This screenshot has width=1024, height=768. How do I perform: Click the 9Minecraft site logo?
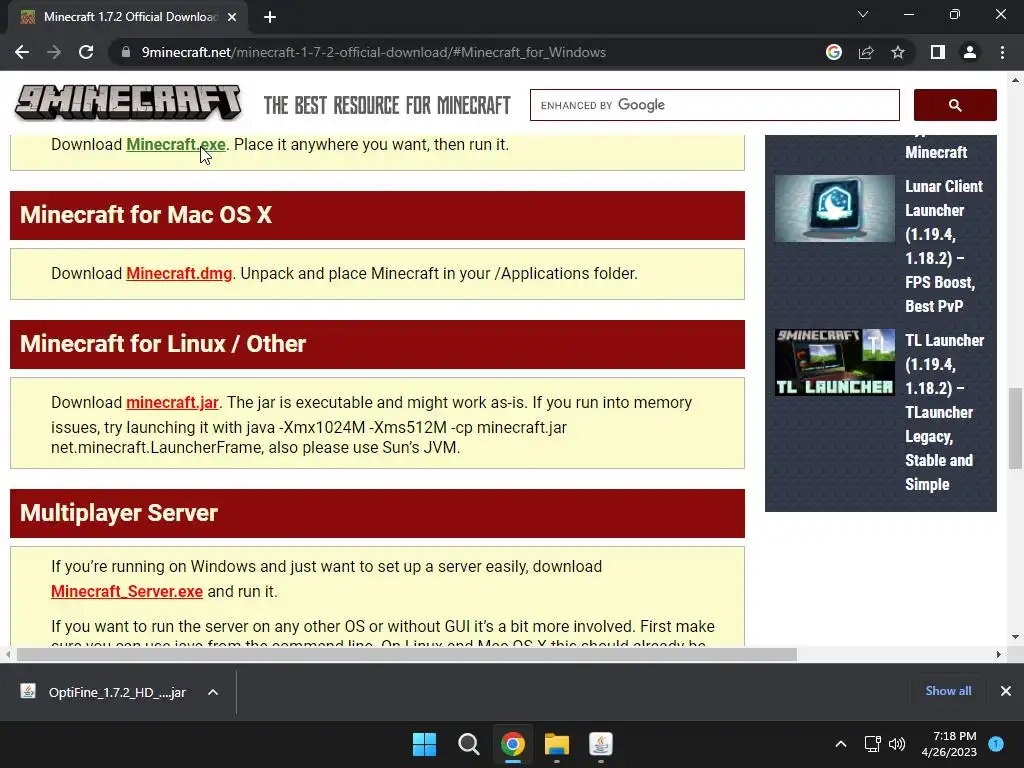point(128,103)
